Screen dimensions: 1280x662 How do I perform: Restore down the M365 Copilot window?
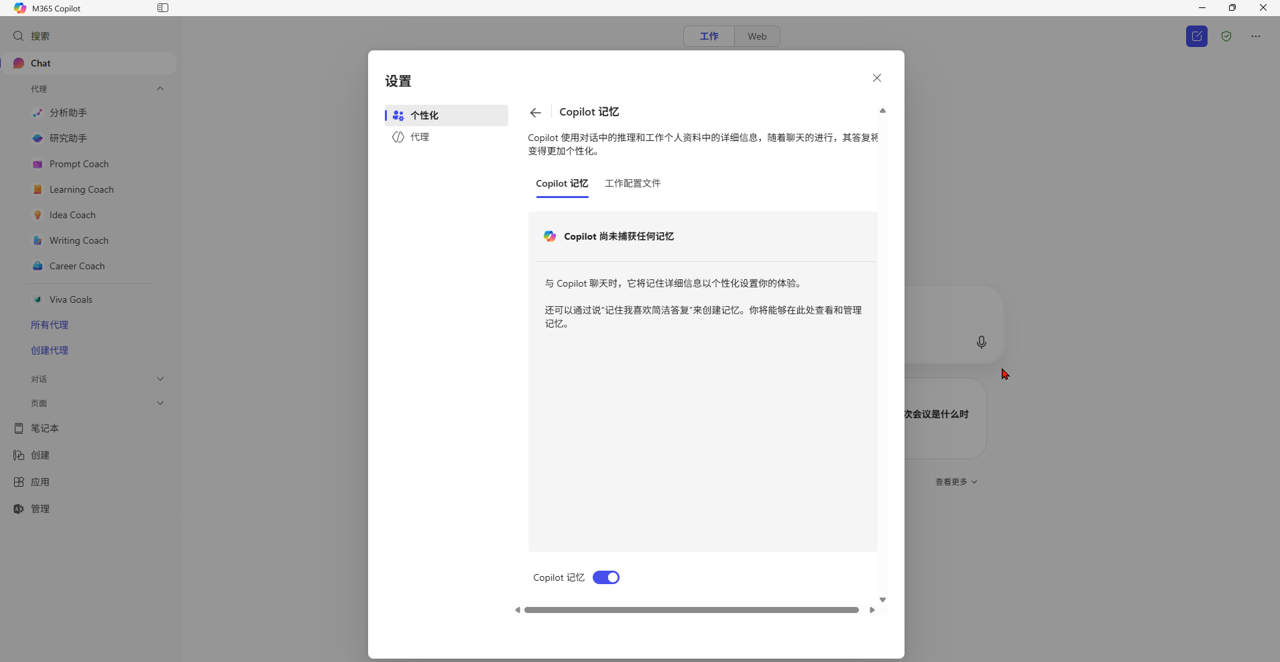point(1232,8)
